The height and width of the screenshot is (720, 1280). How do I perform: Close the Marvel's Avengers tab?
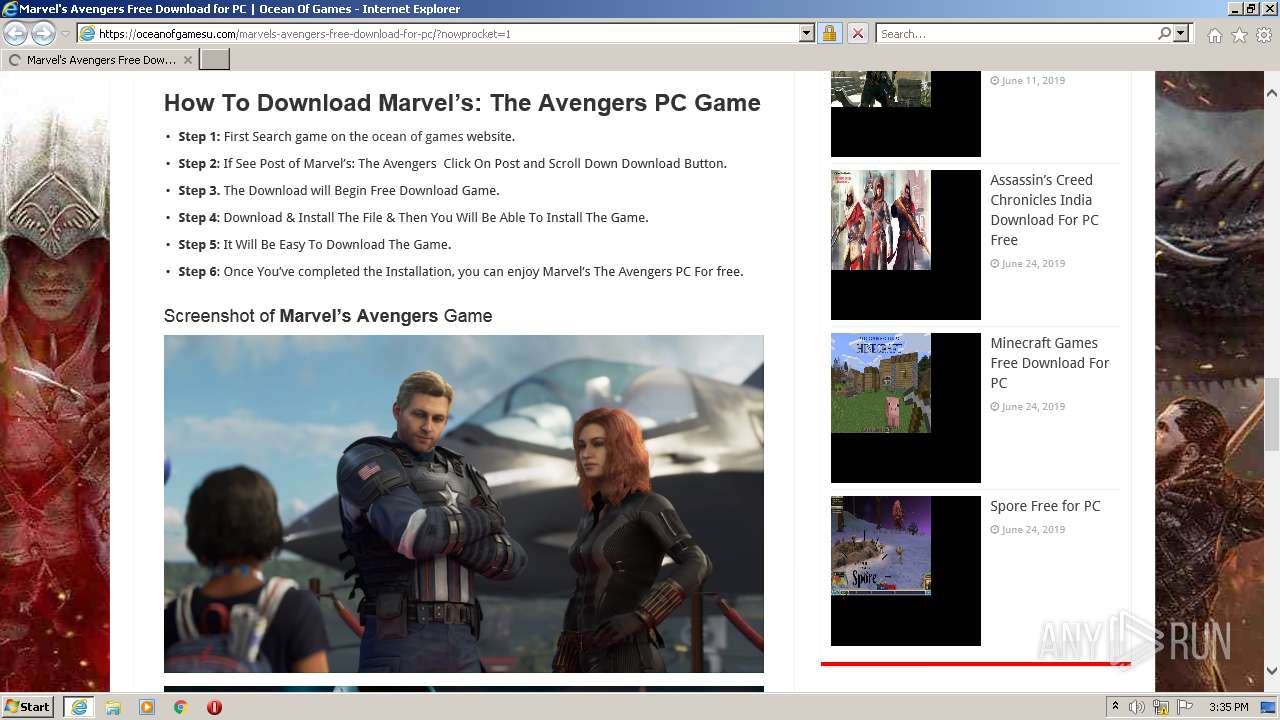tap(188, 60)
